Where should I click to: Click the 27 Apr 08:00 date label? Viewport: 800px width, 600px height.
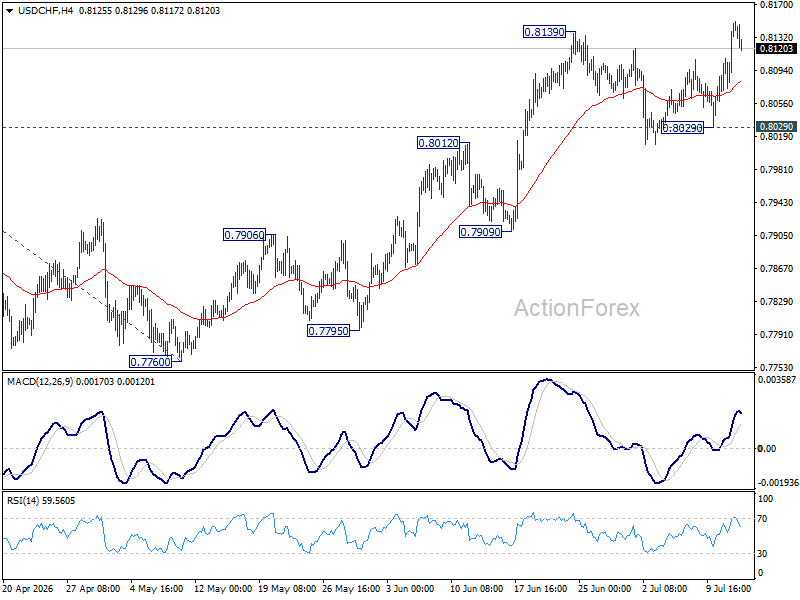coord(93,589)
